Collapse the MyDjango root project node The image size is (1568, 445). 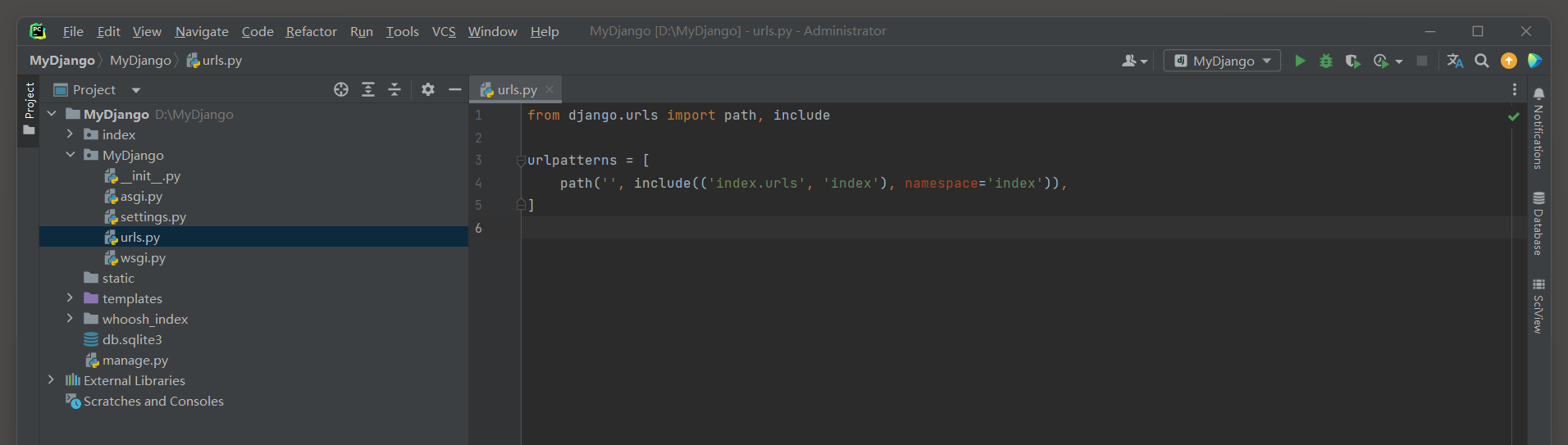point(52,114)
